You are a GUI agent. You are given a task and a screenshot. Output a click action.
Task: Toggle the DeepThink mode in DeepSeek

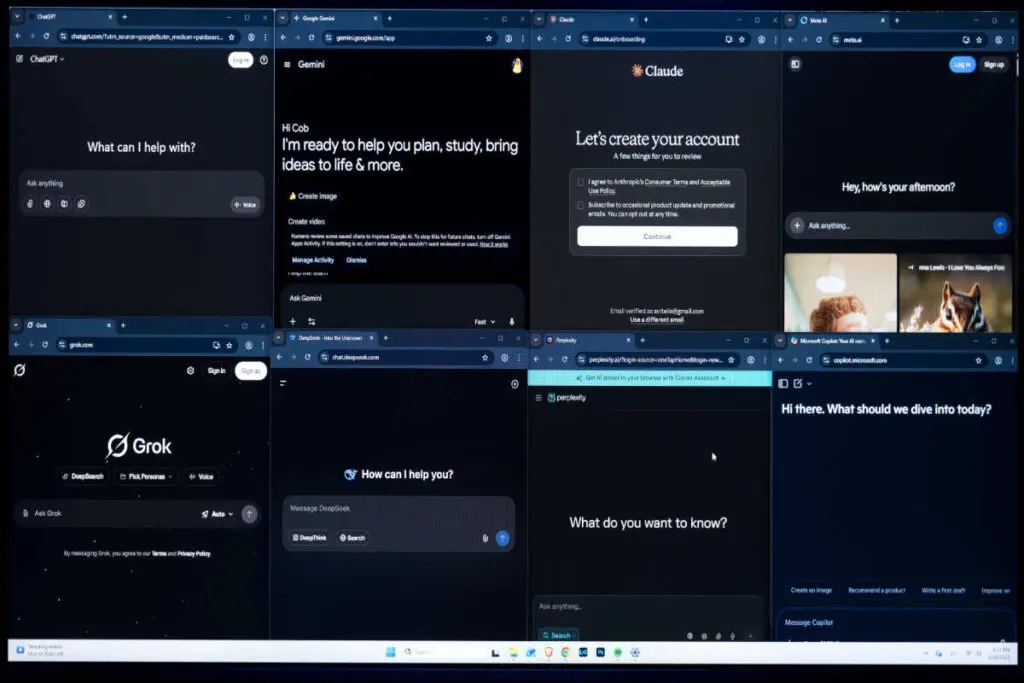pyautogui.click(x=310, y=538)
